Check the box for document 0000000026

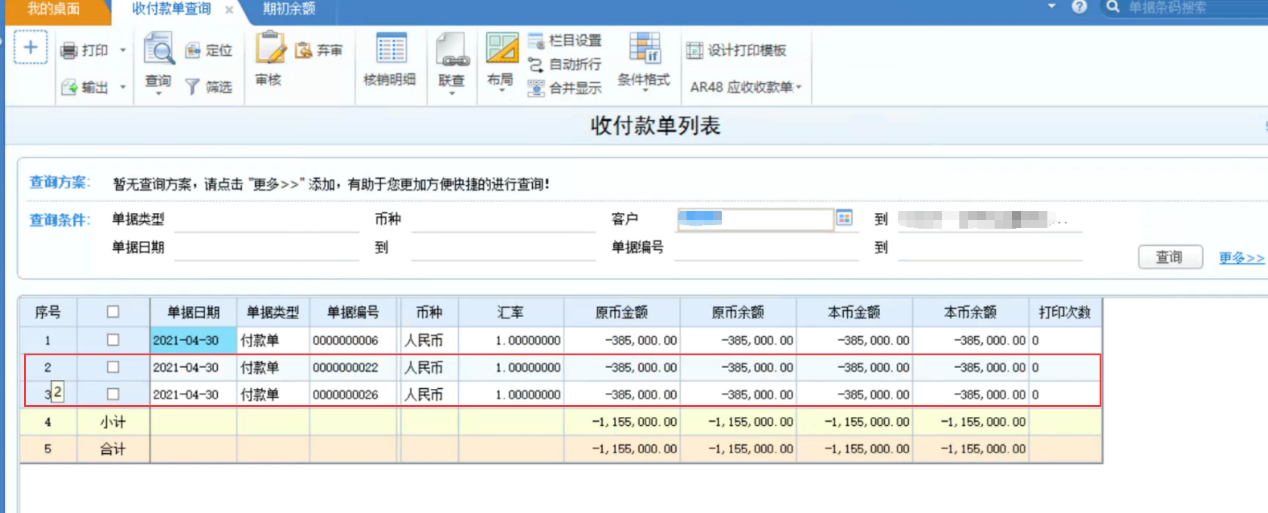coord(113,394)
